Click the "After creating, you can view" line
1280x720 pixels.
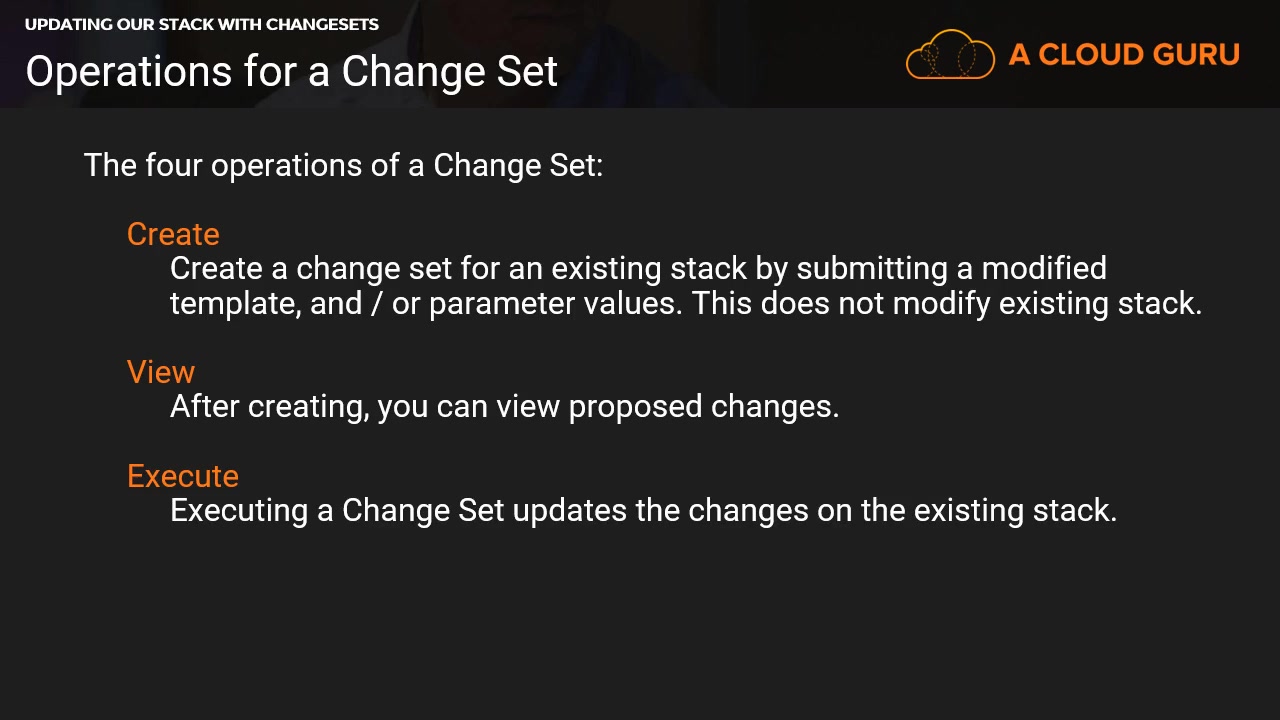[504, 406]
